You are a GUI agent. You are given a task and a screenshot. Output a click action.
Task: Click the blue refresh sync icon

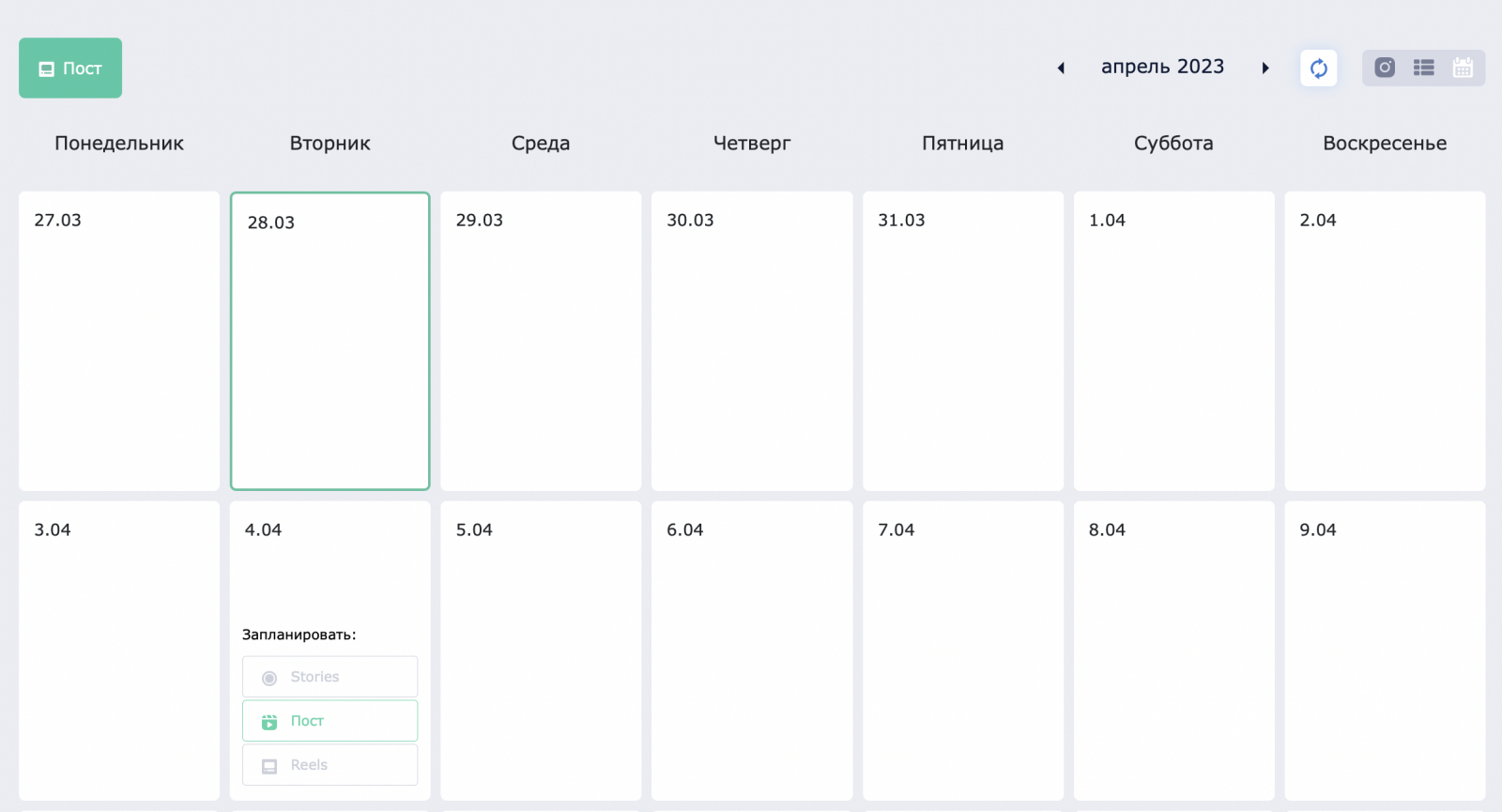(x=1319, y=68)
